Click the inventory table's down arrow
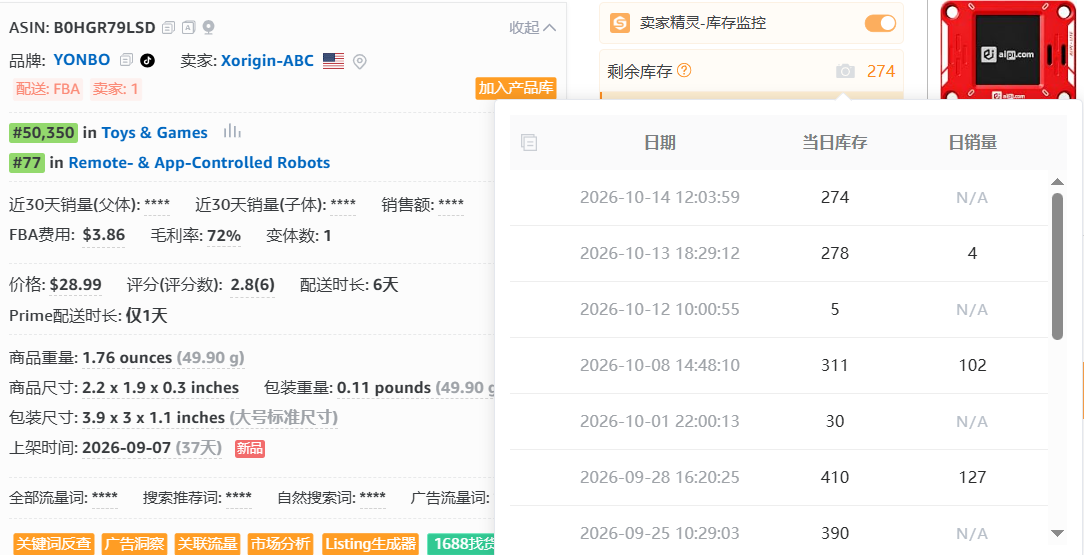 point(1057,533)
